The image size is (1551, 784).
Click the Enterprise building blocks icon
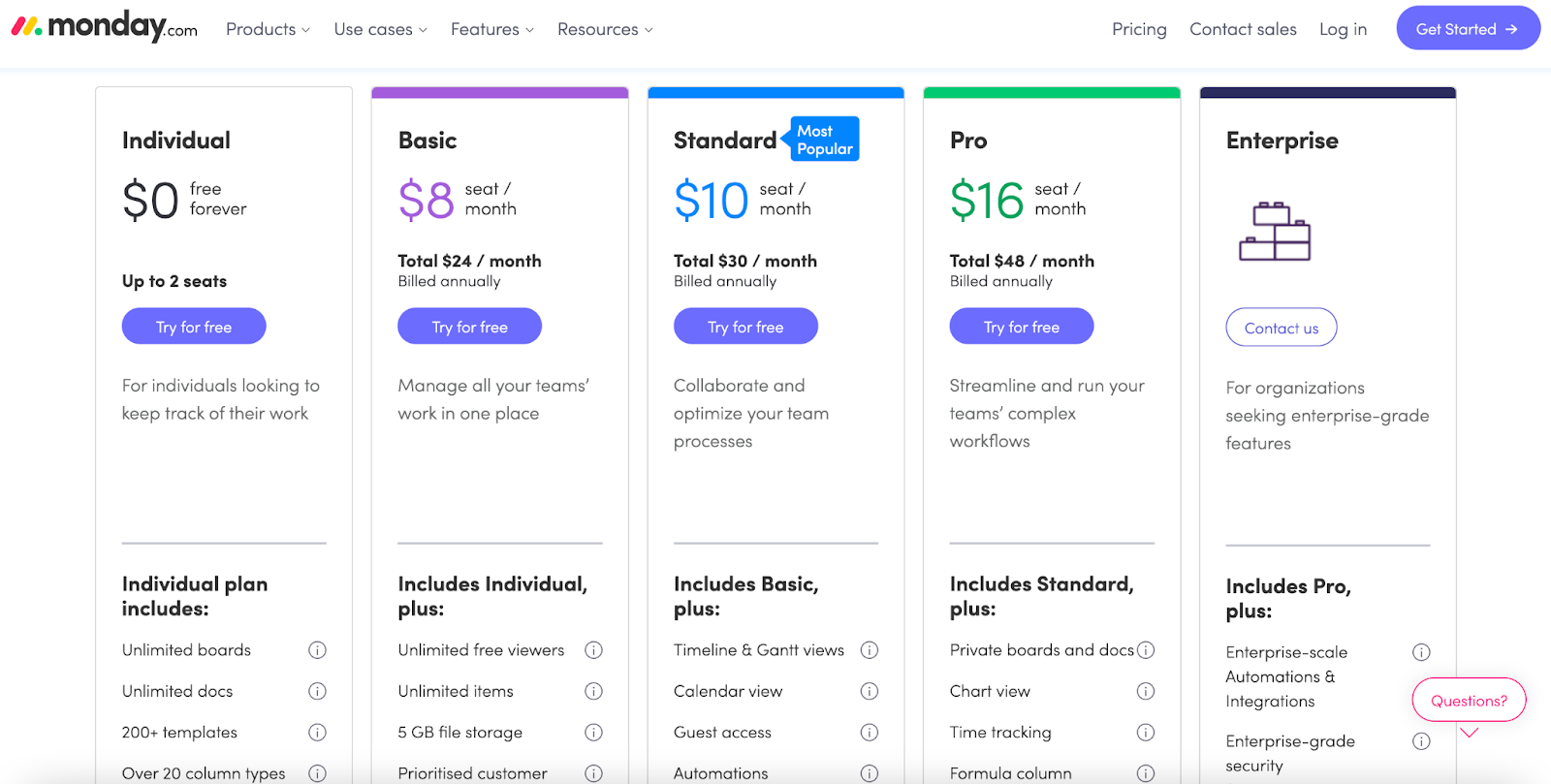click(x=1275, y=232)
